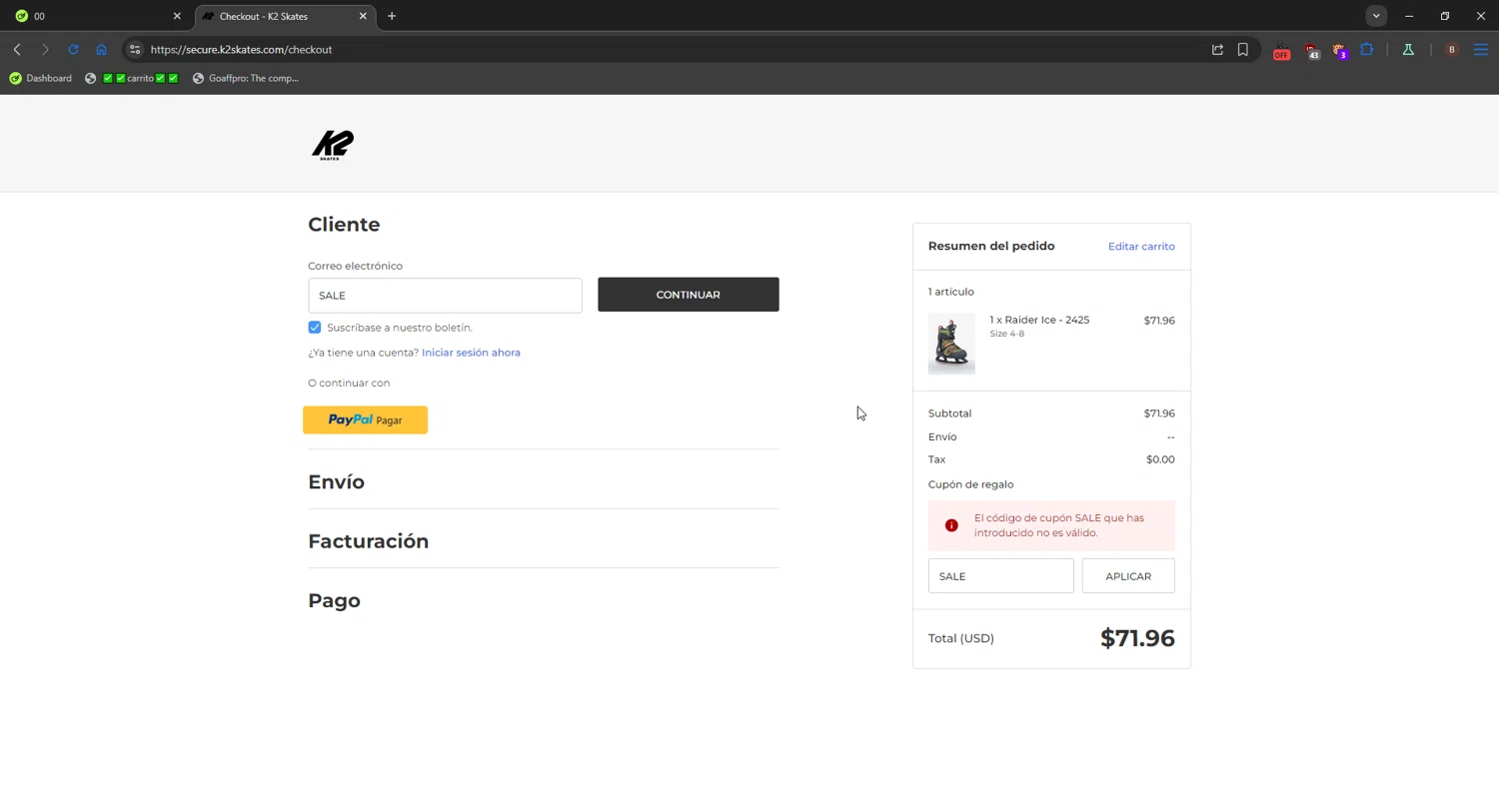Viewport: 1499px width, 812px height.
Task: Click the Tax $0.00 value
Action: (x=1160, y=459)
